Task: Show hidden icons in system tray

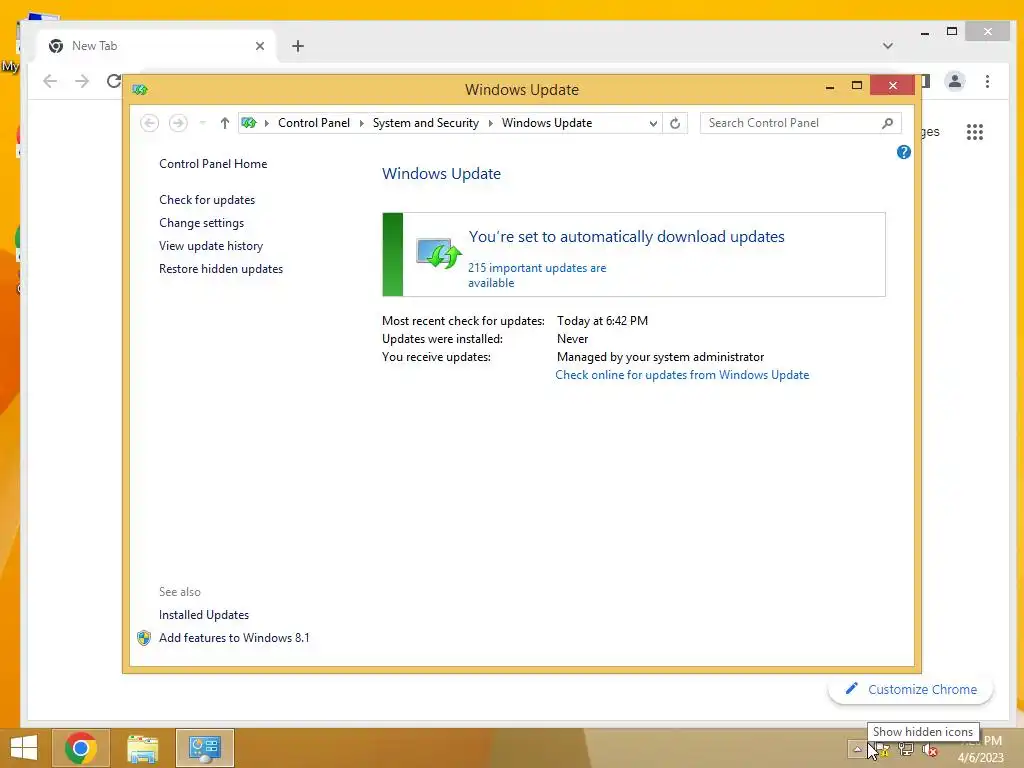Action: click(857, 749)
